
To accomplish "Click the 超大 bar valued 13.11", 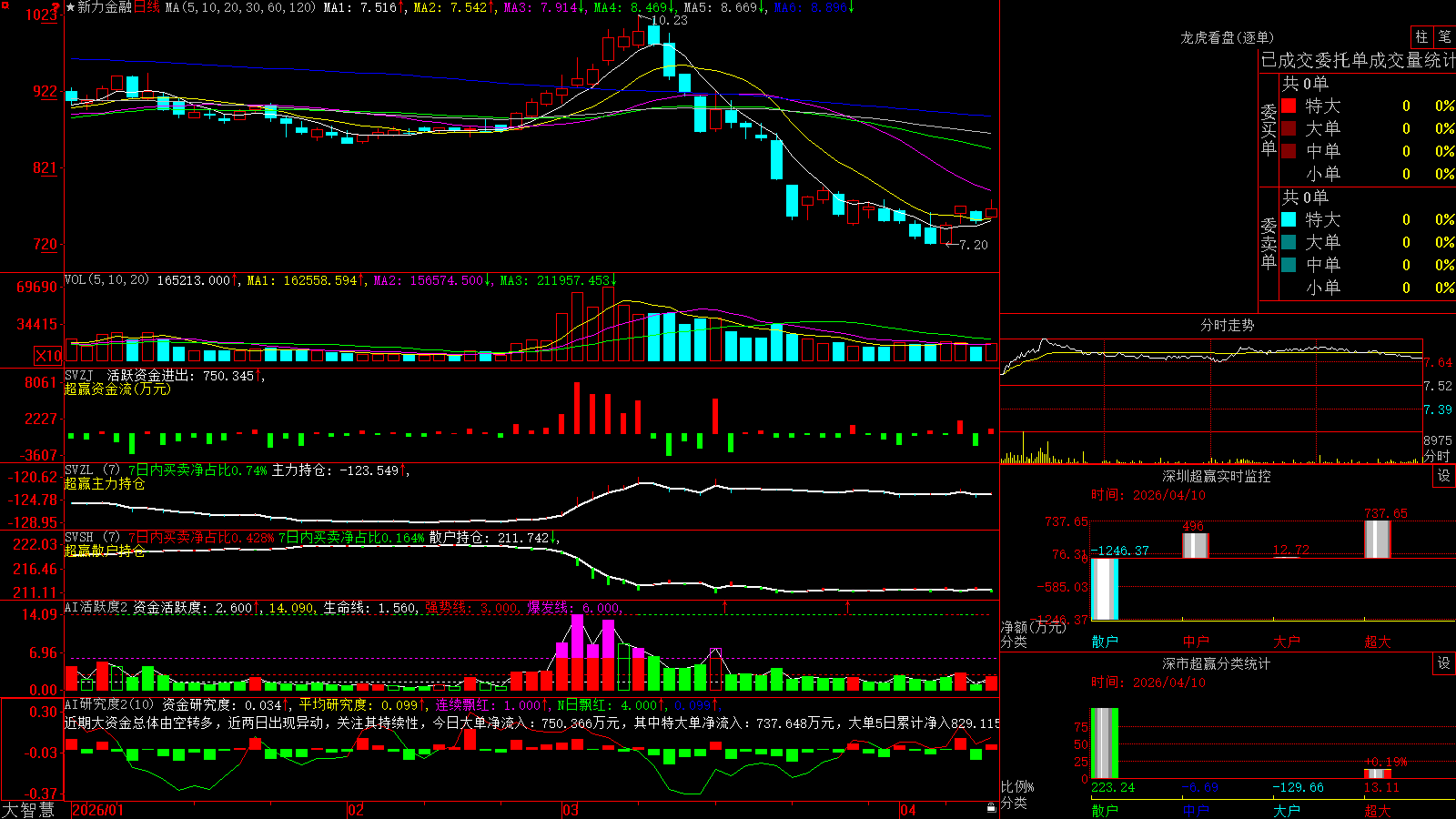I will coord(1378,774).
